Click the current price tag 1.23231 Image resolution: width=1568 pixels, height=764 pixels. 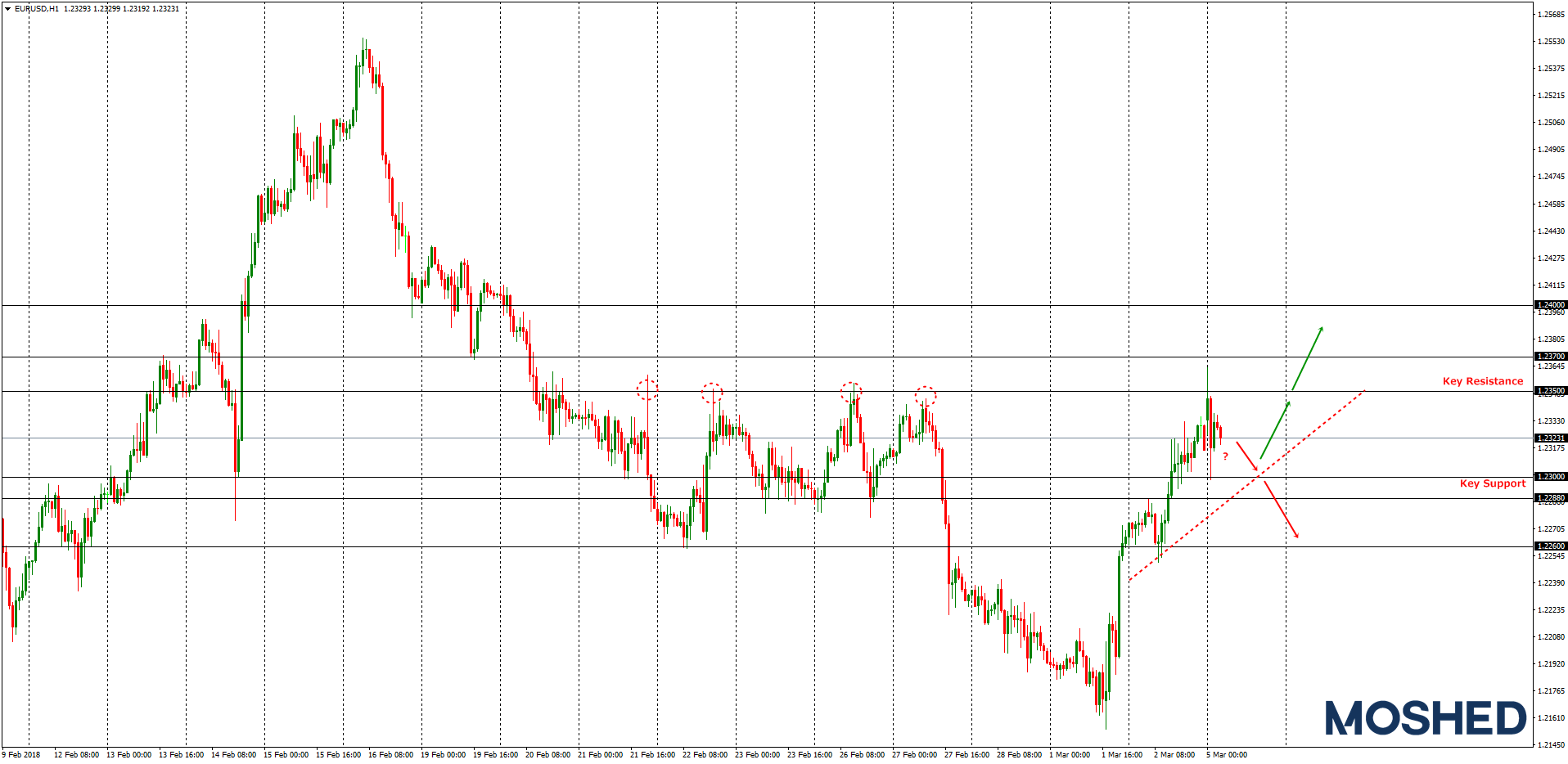[x=1551, y=438]
